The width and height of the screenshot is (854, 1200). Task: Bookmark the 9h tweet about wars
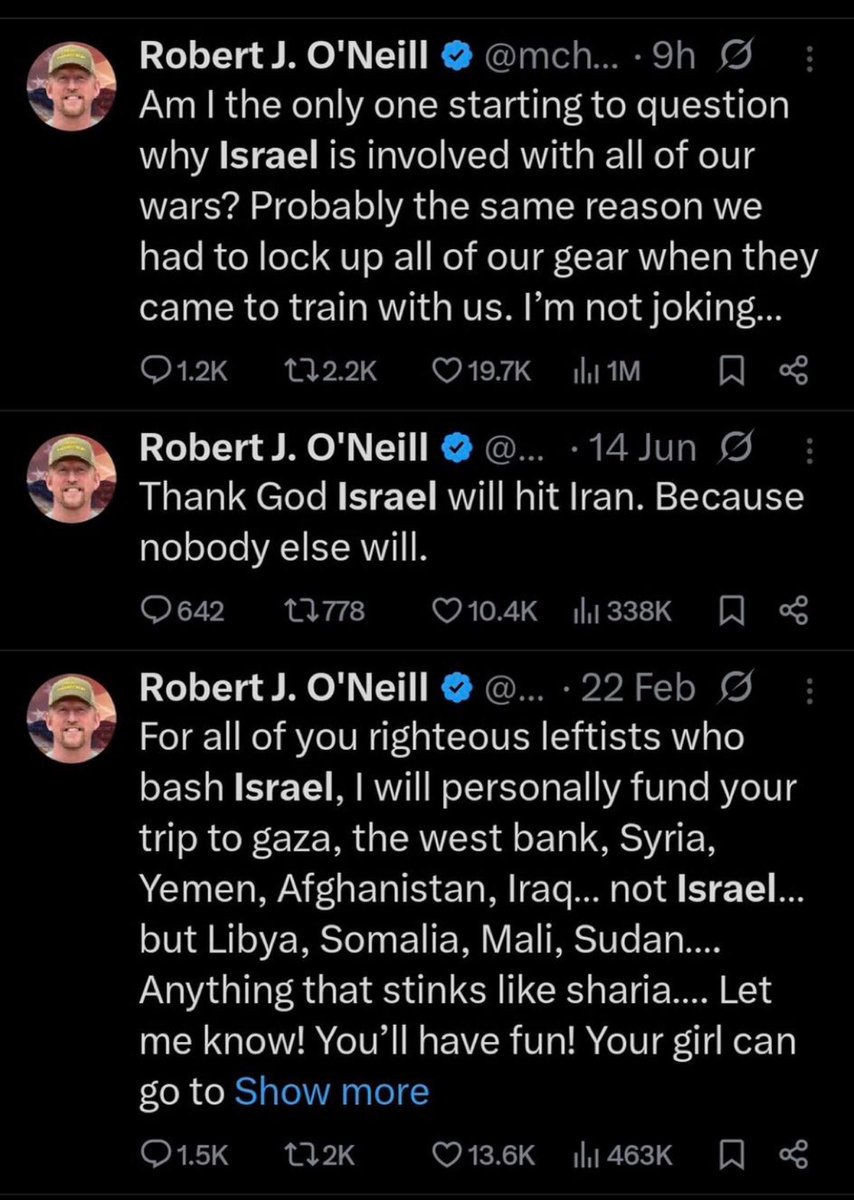click(732, 371)
